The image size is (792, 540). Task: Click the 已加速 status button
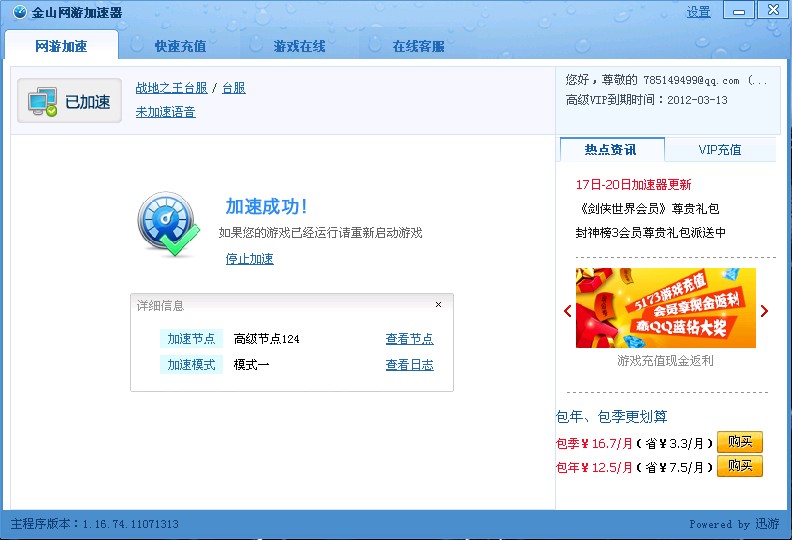[69, 101]
